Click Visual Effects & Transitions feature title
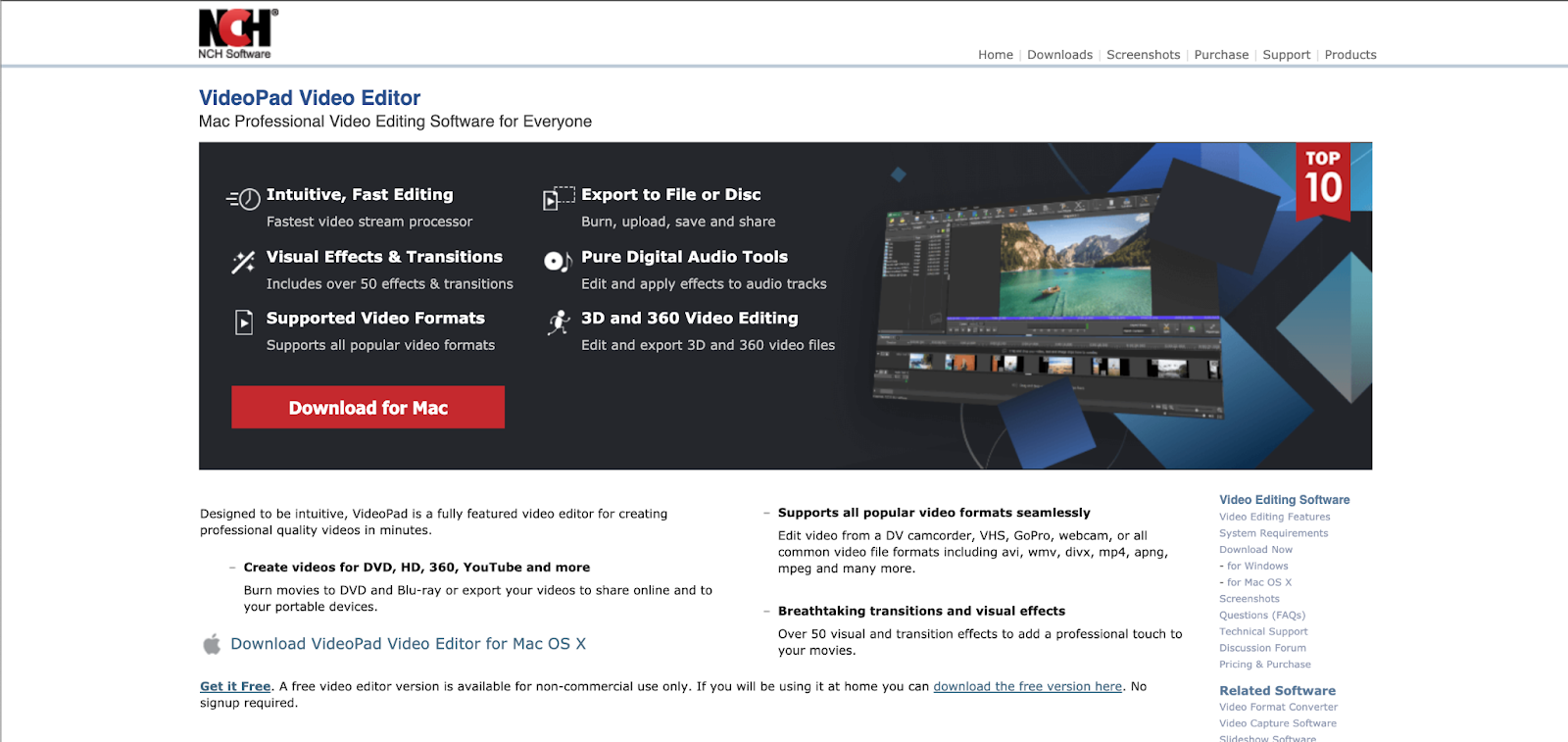 click(x=384, y=257)
